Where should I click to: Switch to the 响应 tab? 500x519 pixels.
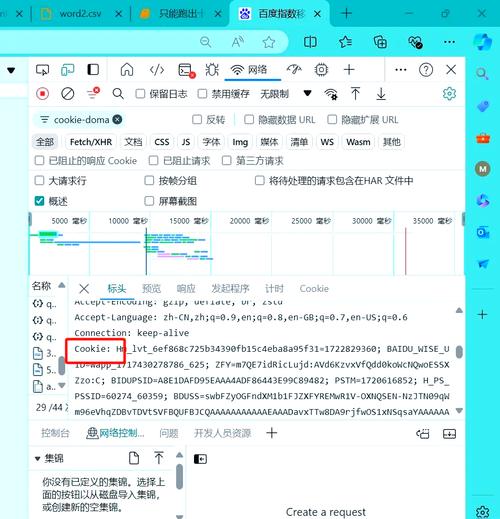(186, 288)
